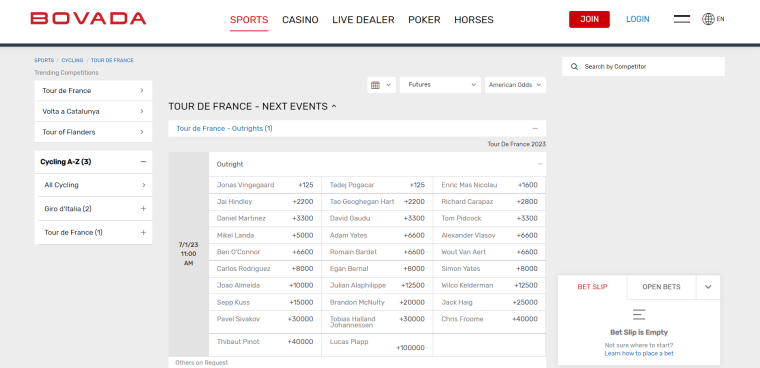This screenshot has width=760, height=368.
Task: Select Ben O'Connor +6600 odds
Action: click(x=265, y=252)
